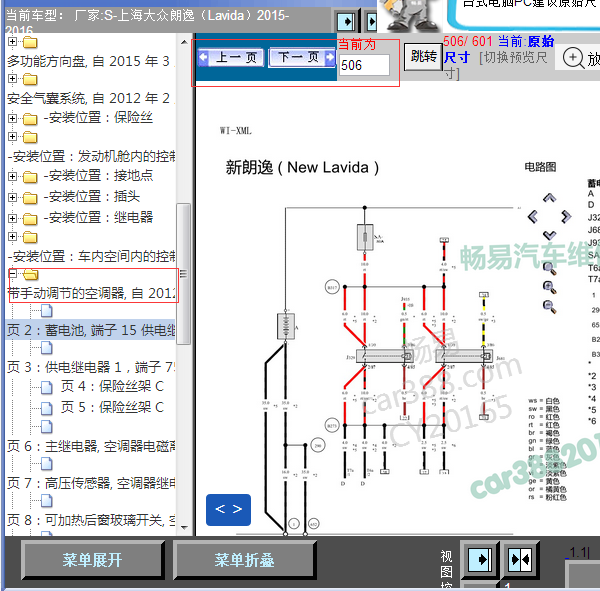Click the open folder icon above 带手动调节的空调器

click(x=31, y=274)
